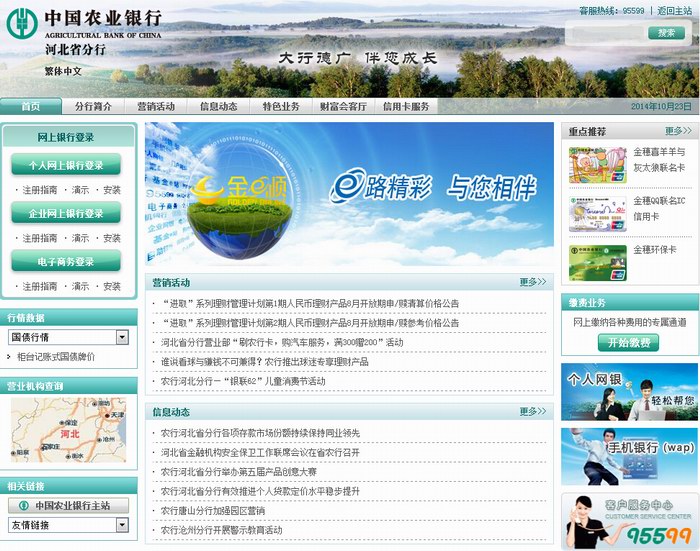This screenshot has height=551, width=700.
Task: Open the 手机银行 (wap) banner
Action: tap(629, 455)
